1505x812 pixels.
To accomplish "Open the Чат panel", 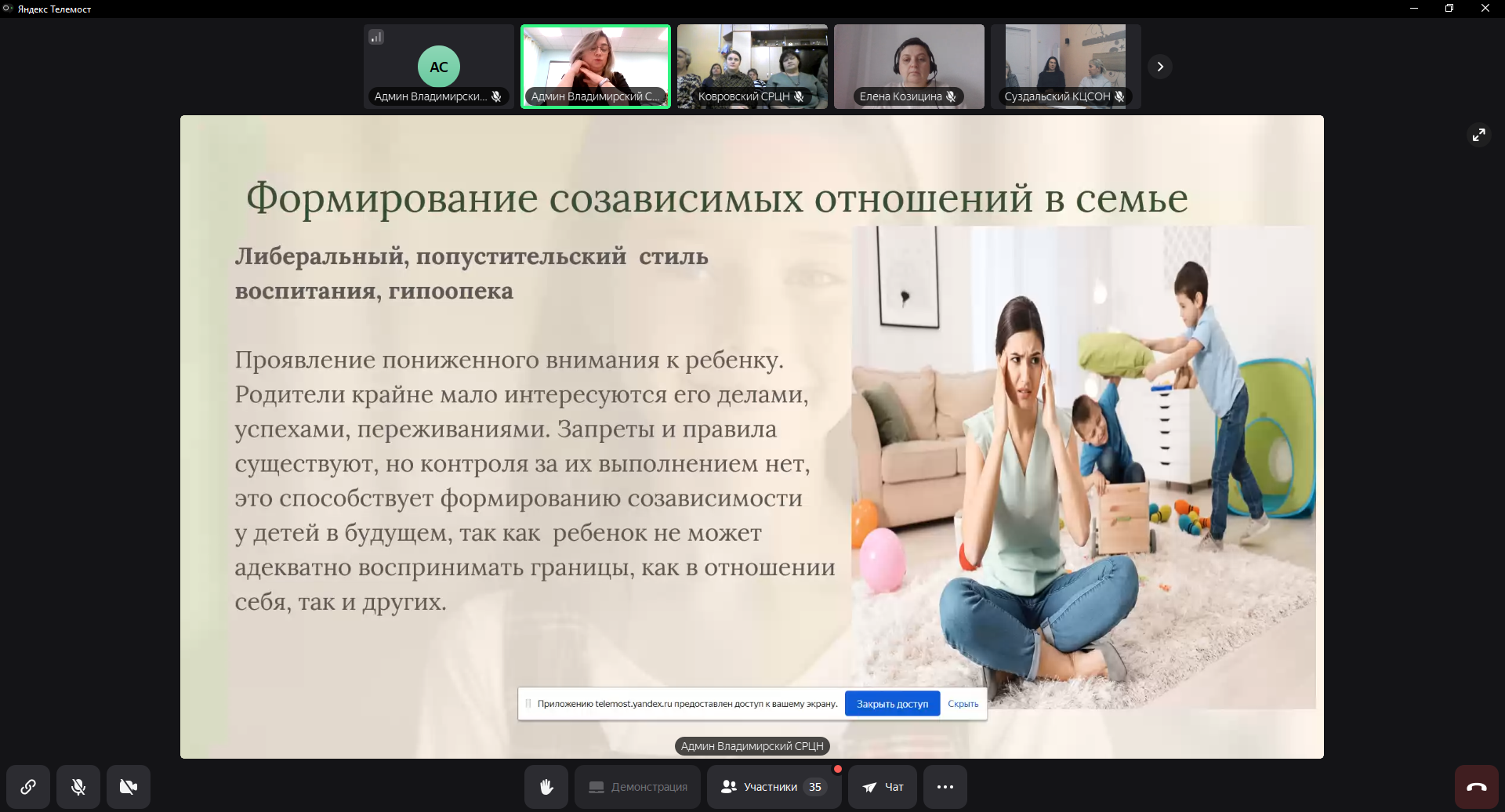I will pyautogui.click(x=883, y=786).
